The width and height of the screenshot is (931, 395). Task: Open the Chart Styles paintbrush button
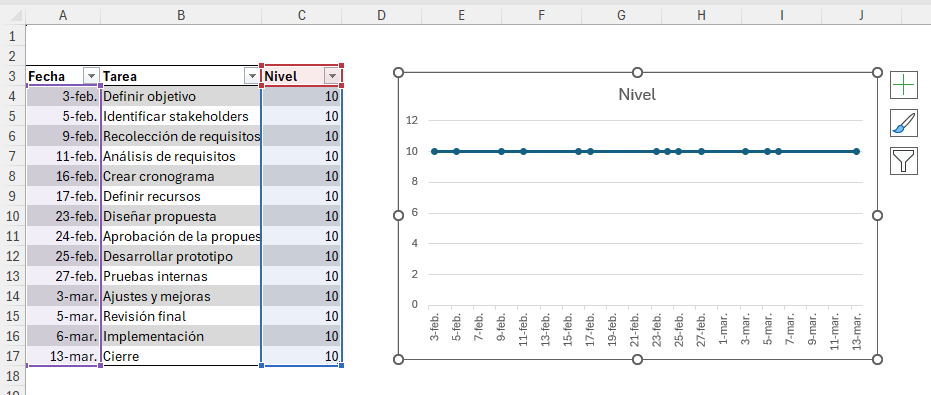click(x=904, y=124)
